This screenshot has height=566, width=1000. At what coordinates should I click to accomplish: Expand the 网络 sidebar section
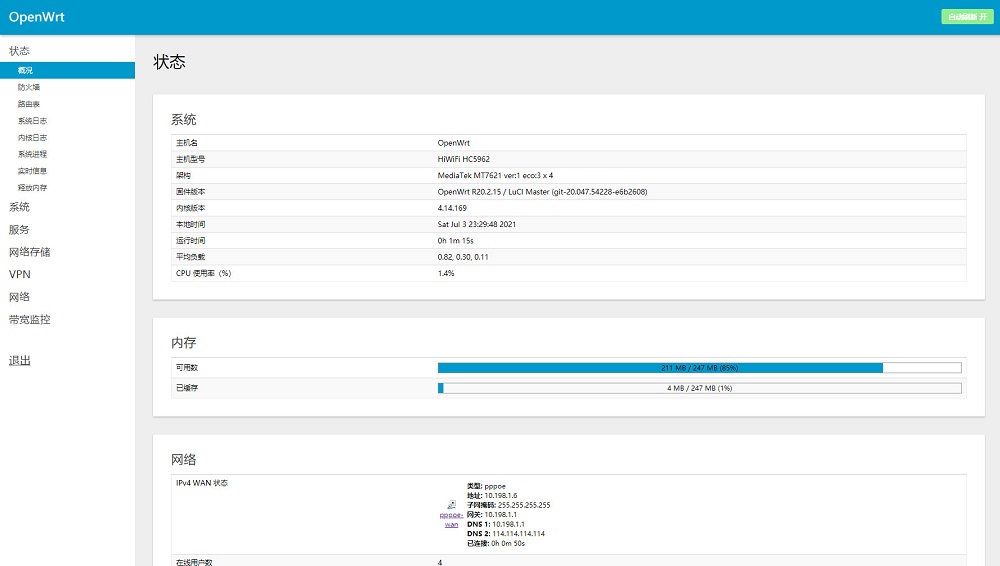[x=19, y=297]
